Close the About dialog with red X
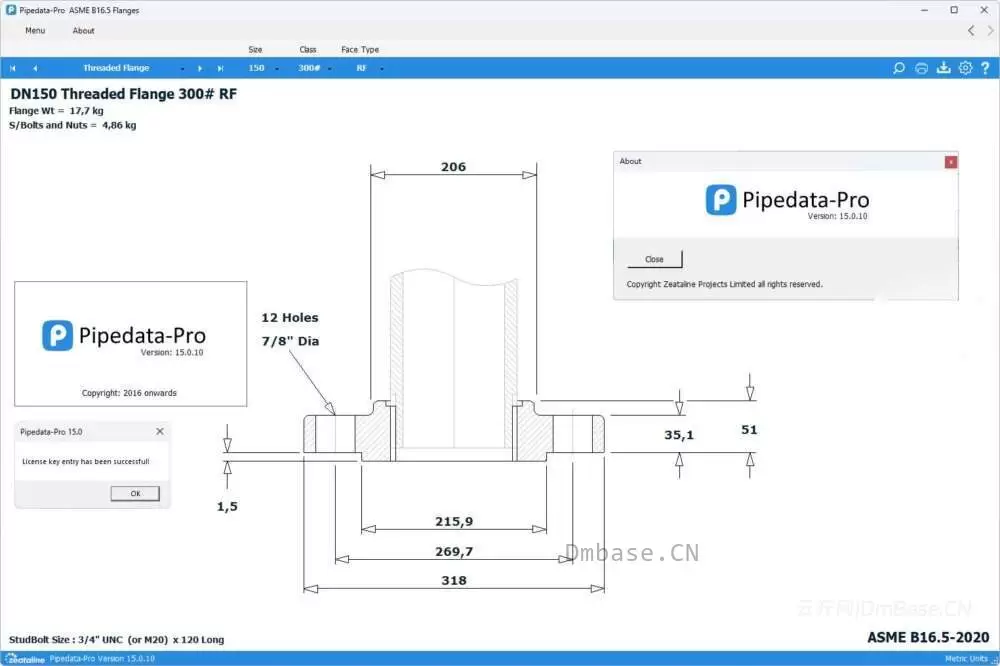 [x=950, y=162]
